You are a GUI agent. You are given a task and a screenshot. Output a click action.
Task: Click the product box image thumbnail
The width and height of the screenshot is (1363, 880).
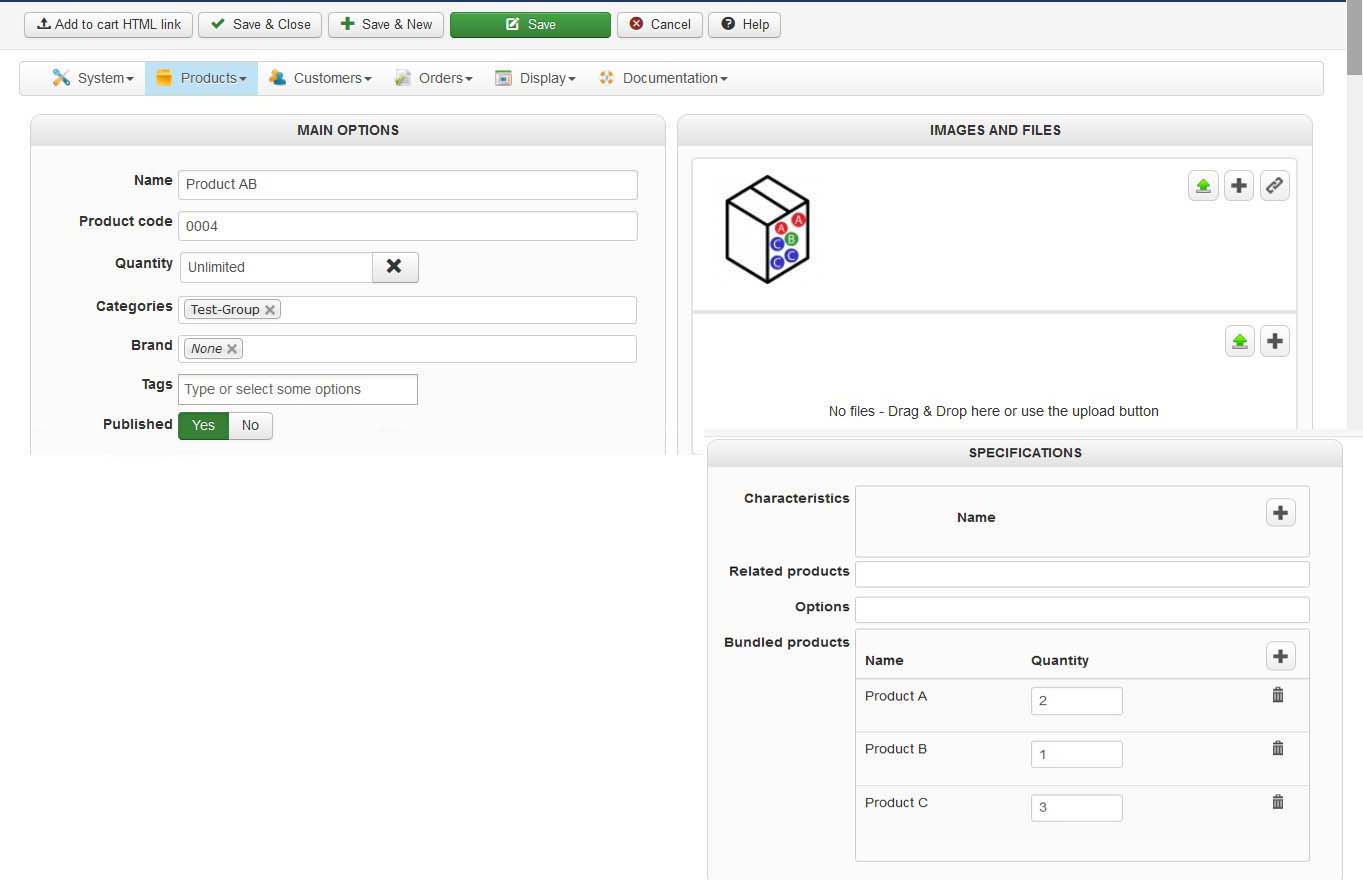pos(767,230)
